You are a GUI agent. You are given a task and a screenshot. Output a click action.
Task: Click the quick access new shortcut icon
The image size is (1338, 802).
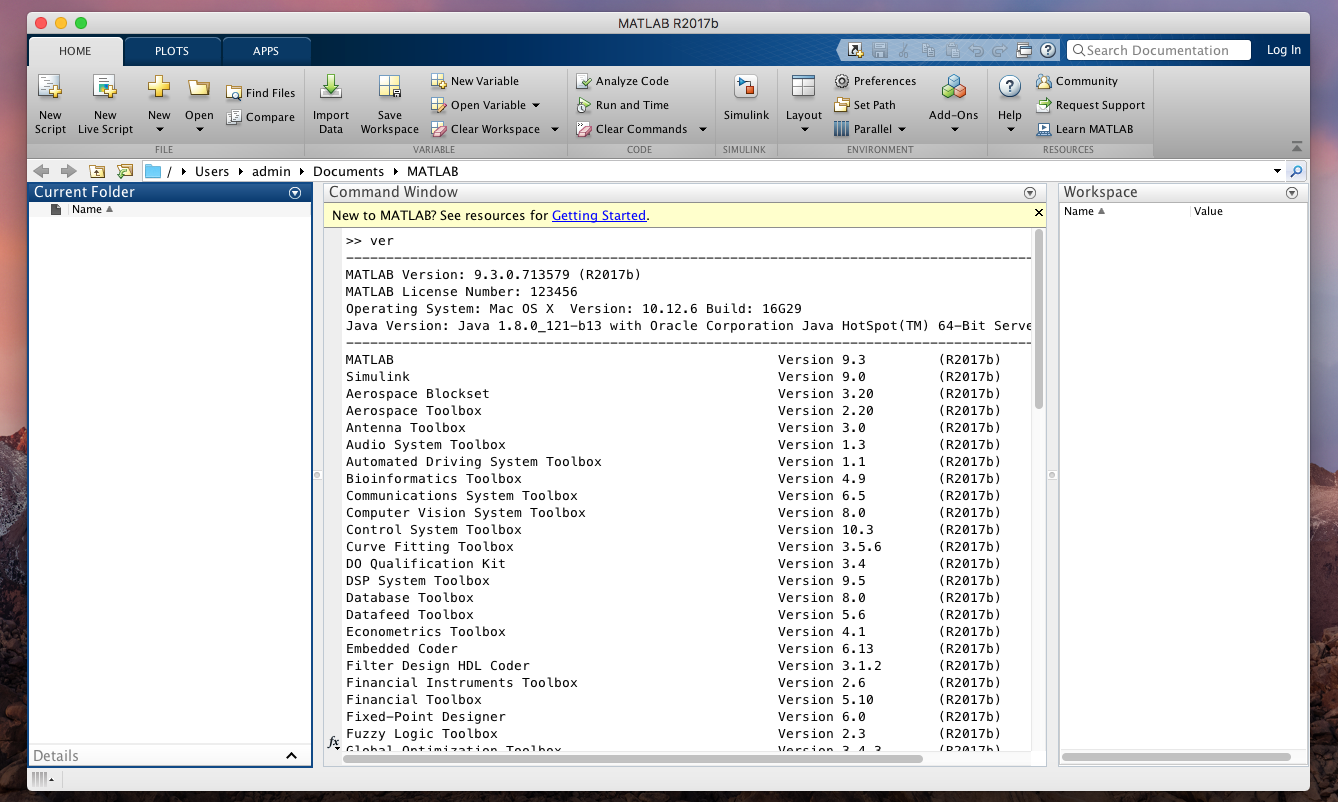tap(855, 50)
